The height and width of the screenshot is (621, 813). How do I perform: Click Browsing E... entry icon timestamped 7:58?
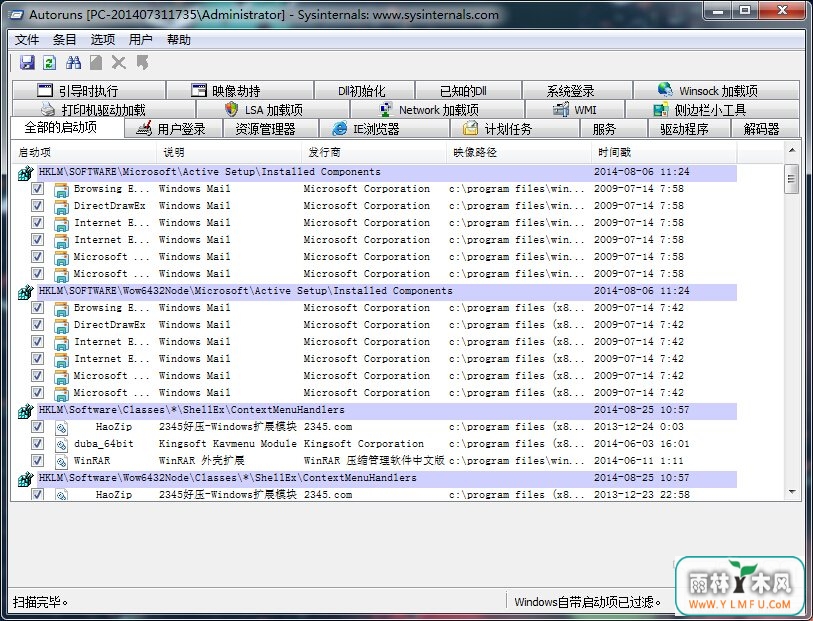(61, 190)
